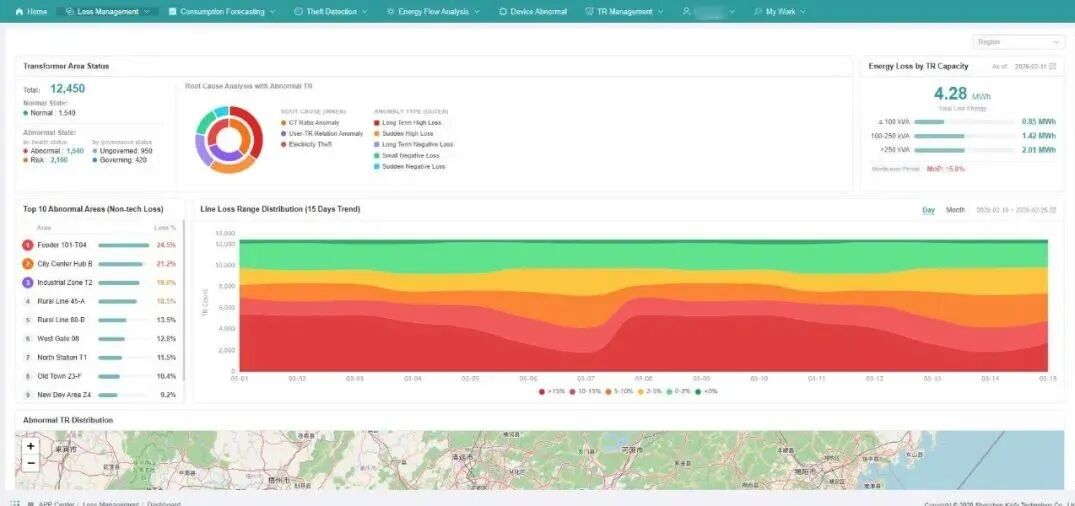Click the user profile avatar icon
The width and height of the screenshot is (1075, 506).
686,12
